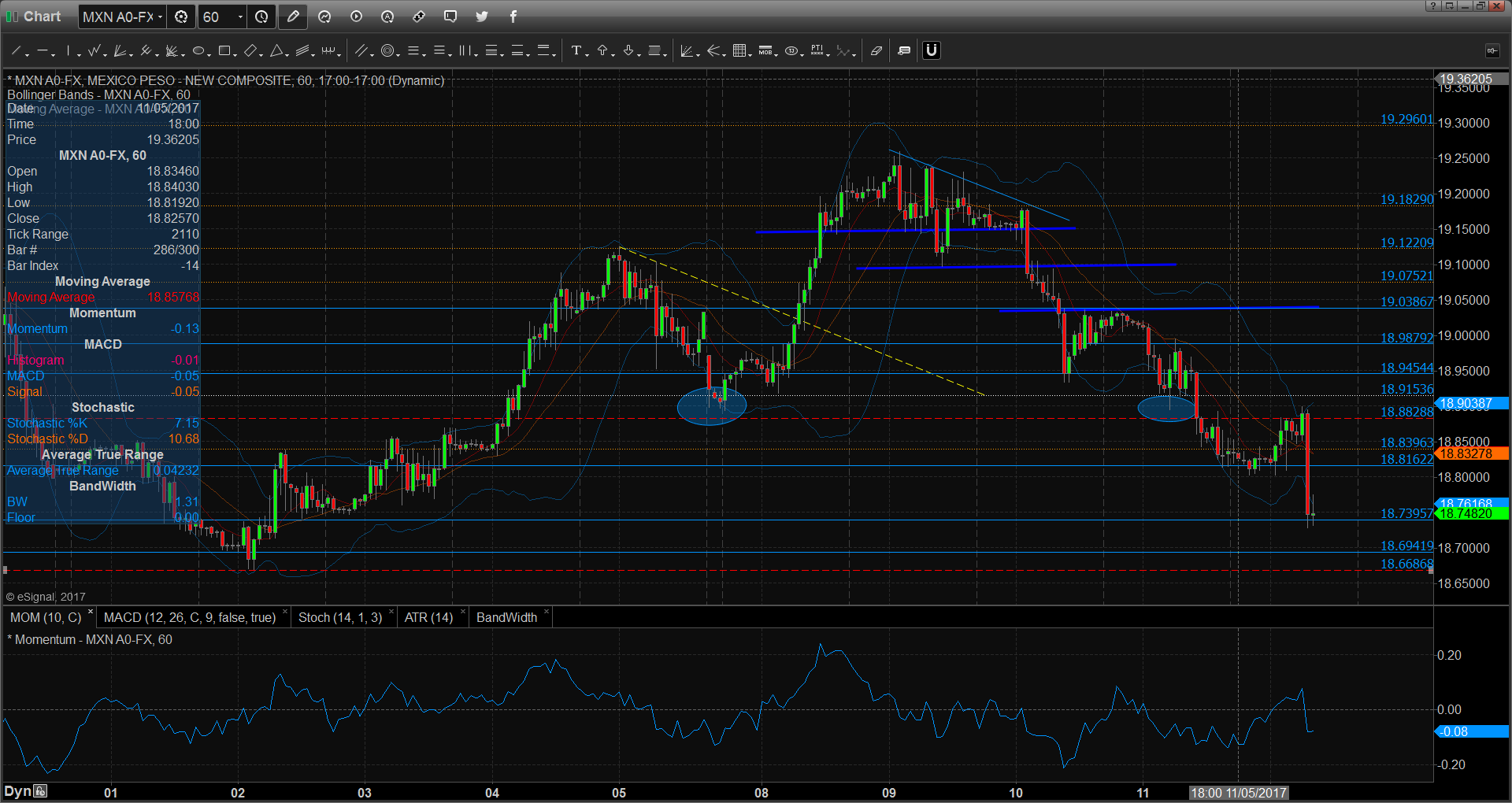Switch to the MACD (12, 26, C, 9) tab
1512x803 pixels.
(190, 618)
